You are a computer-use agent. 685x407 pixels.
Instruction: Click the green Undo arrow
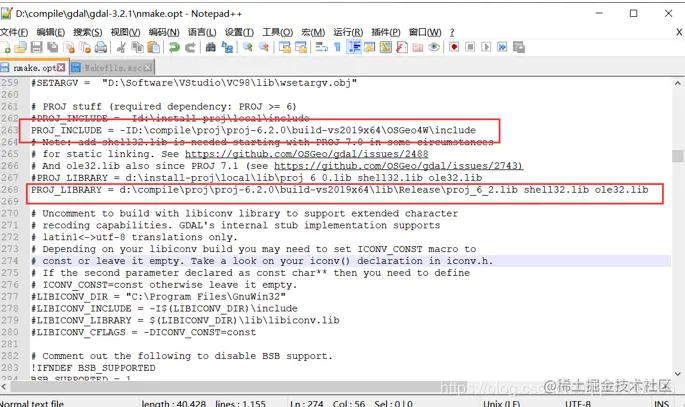tap(174, 47)
